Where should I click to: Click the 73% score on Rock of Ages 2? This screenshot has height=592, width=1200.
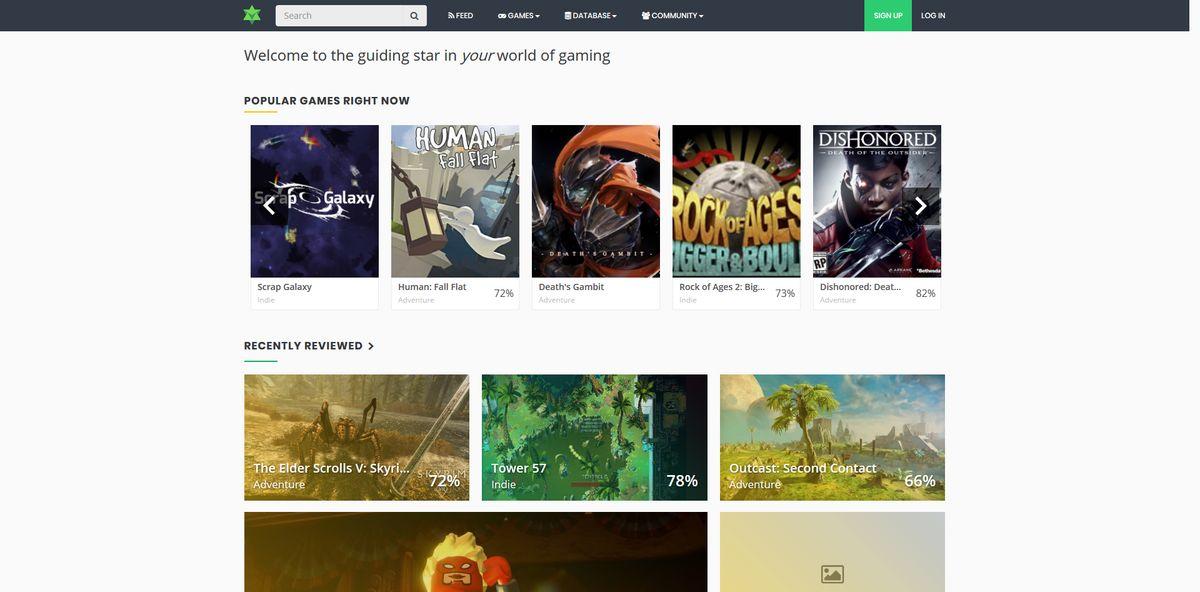pos(785,293)
